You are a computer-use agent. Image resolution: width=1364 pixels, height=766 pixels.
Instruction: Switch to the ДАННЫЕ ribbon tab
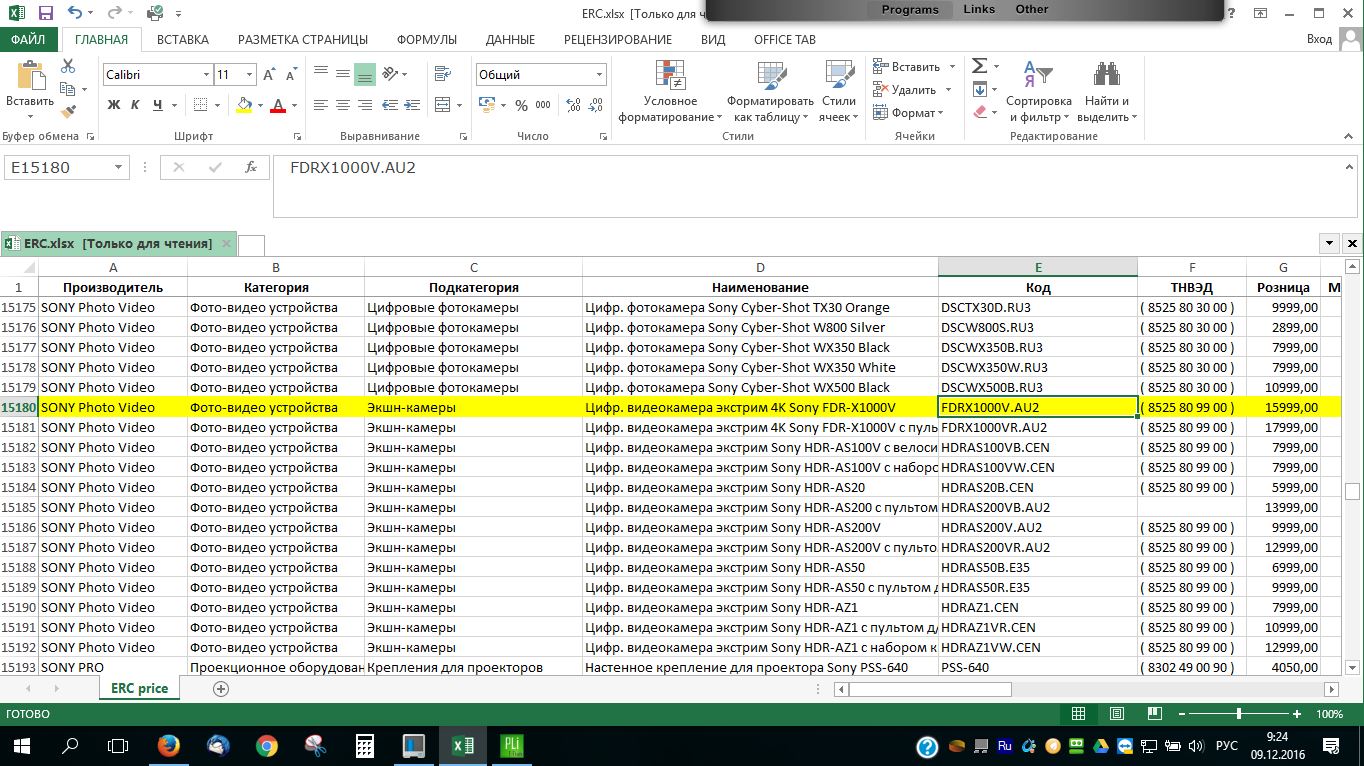click(x=510, y=40)
